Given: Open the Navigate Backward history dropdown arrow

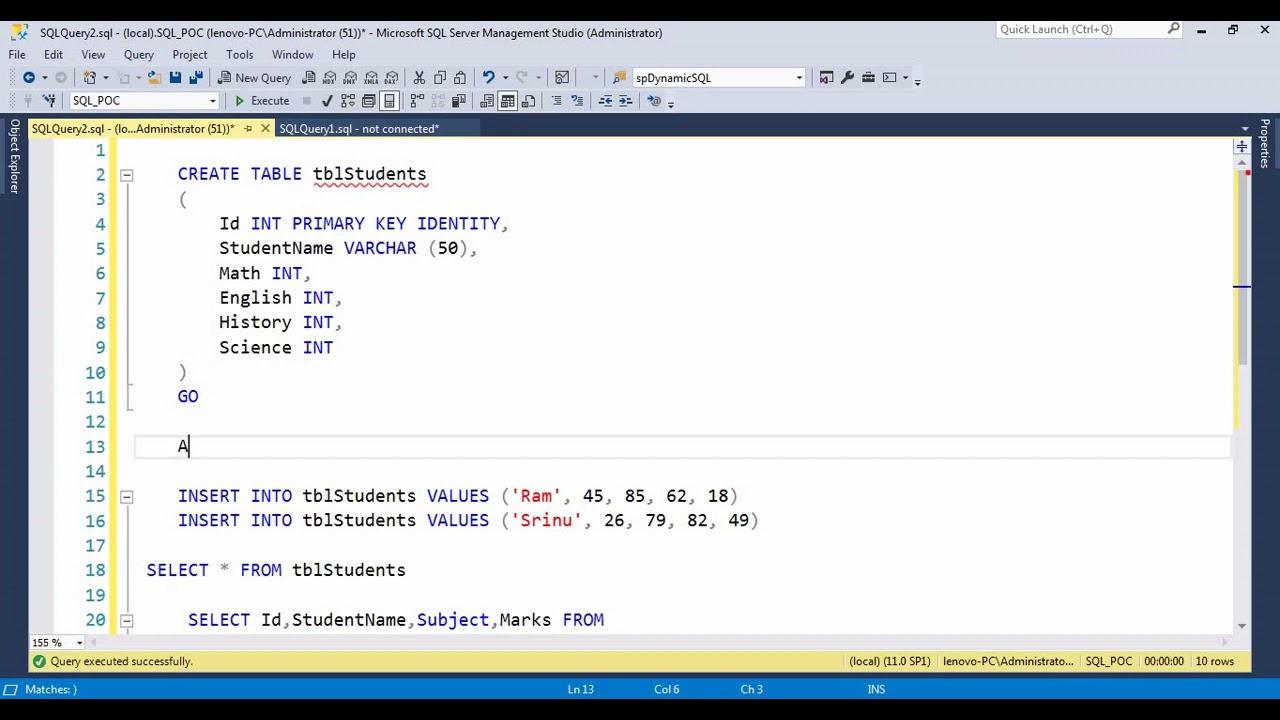Looking at the screenshot, I should (45, 77).
